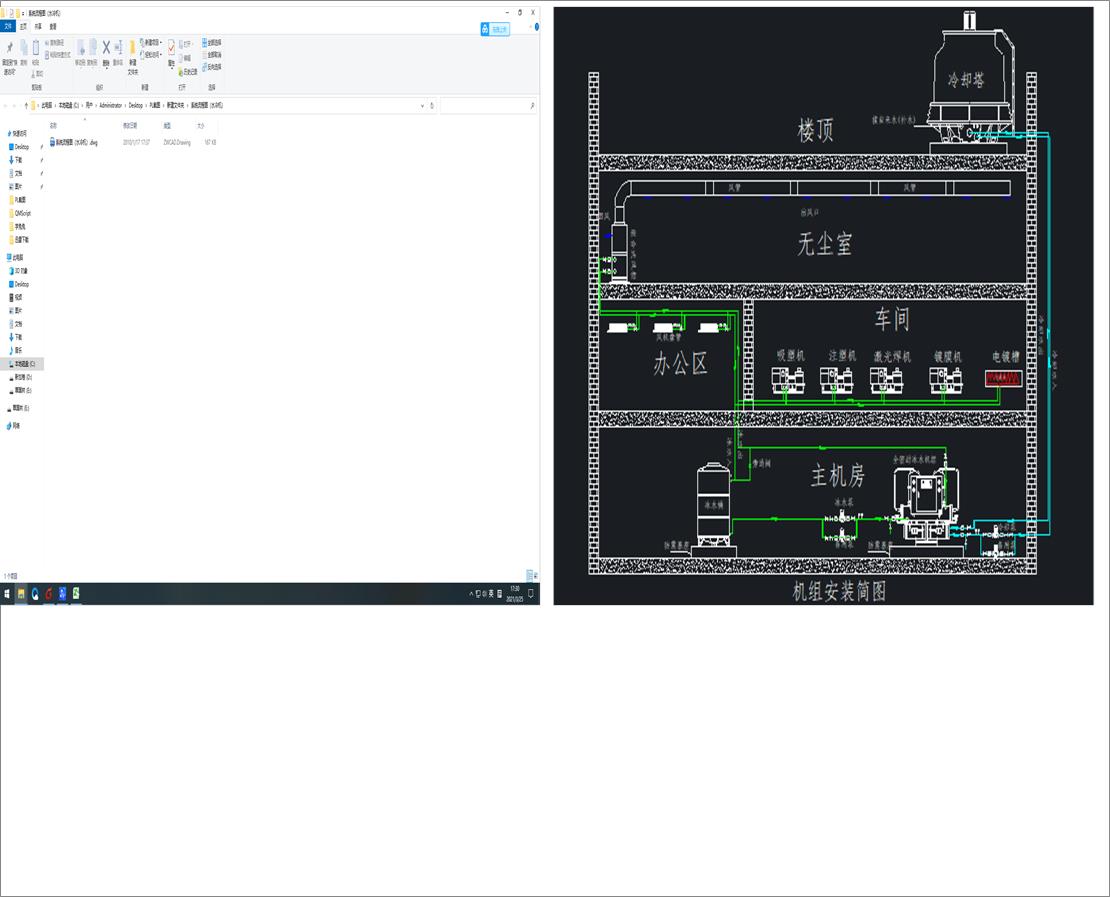Sort by the Size column header
This screenshot has width=1110, height=897.
pos(200,125)
